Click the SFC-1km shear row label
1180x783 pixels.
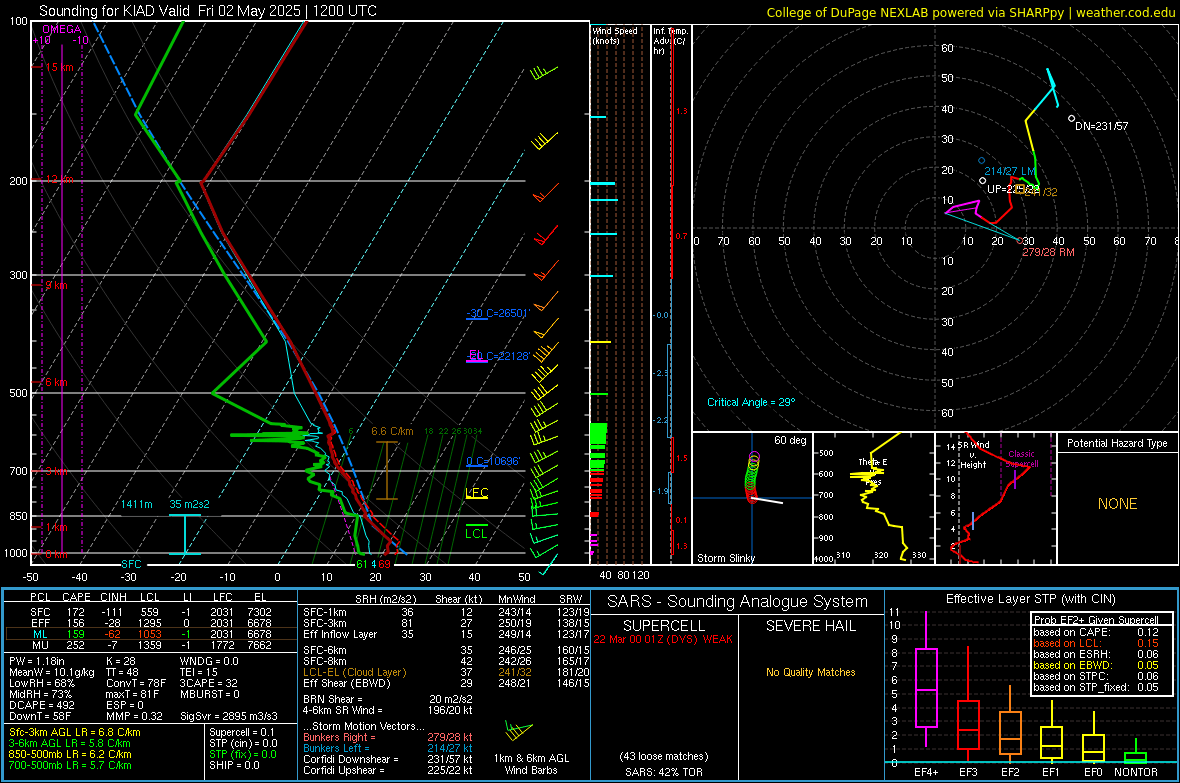pos(324,612)
